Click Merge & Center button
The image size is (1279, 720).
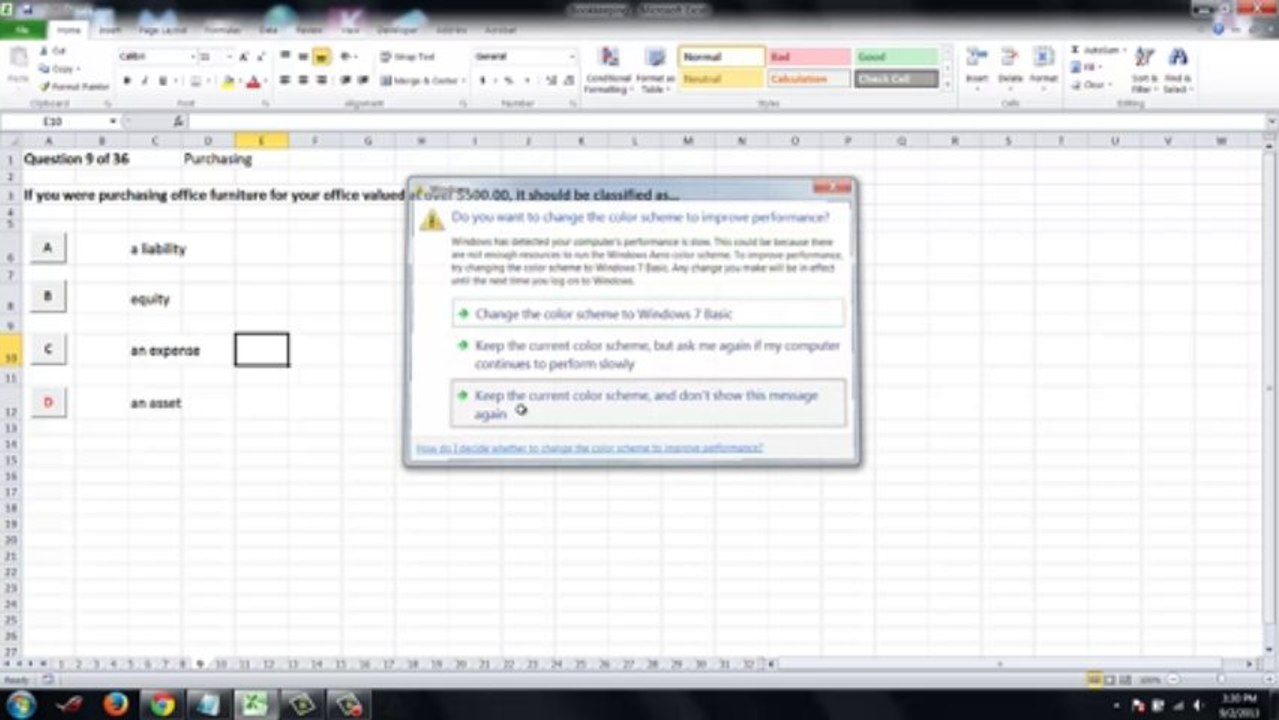click(419, 80)
